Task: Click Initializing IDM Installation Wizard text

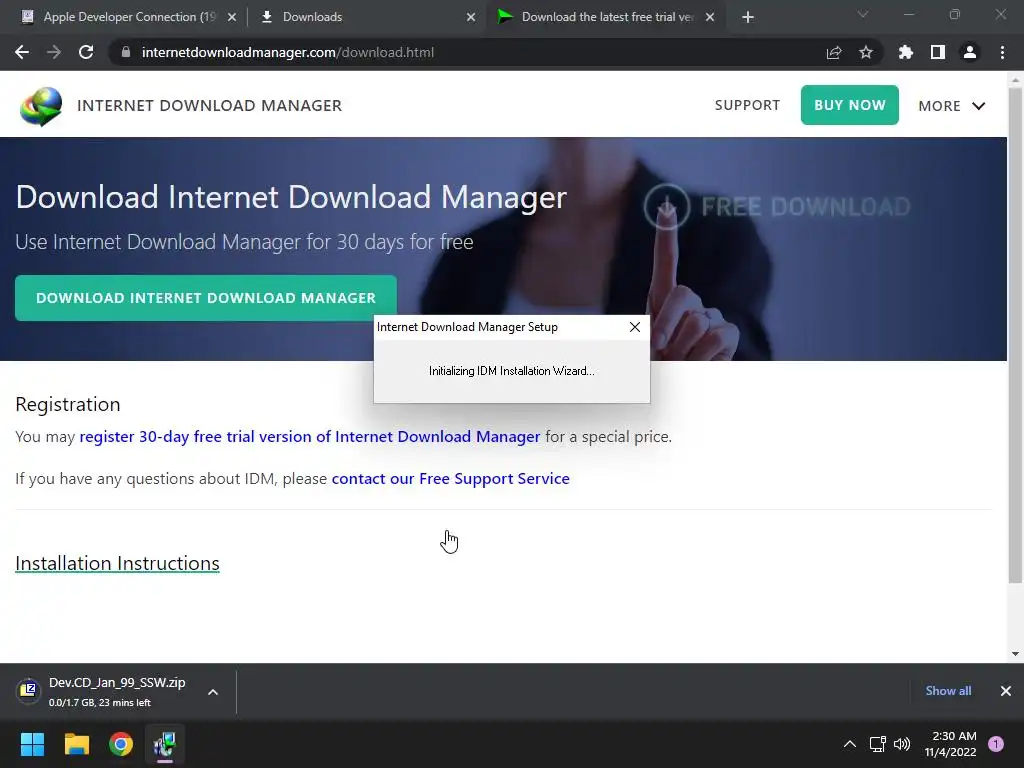Action: (512, 371)
